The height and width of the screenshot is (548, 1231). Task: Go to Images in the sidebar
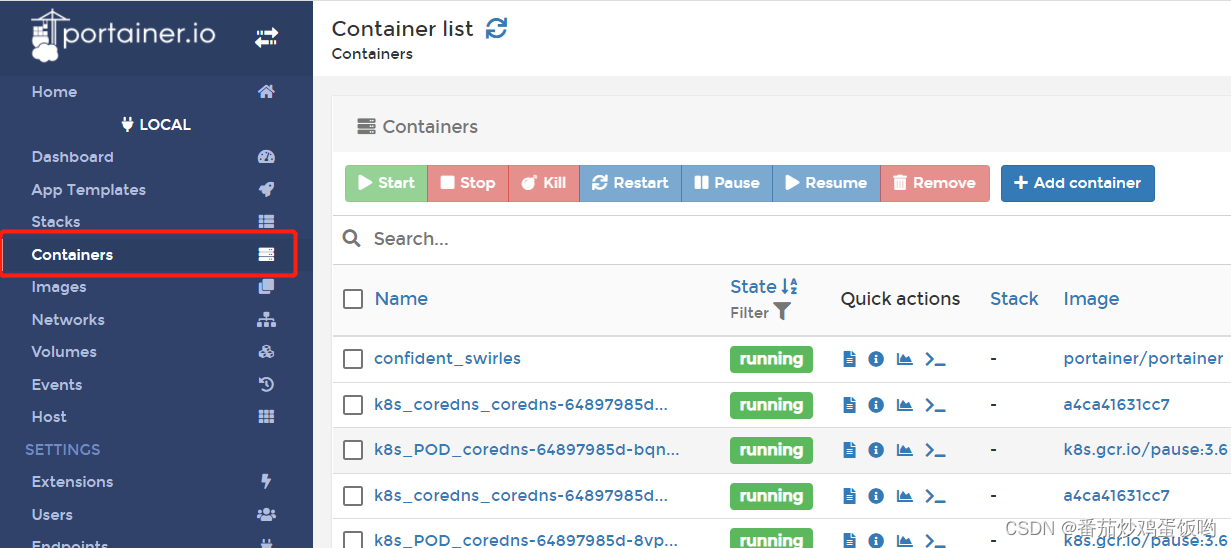pyautogui.click(x=59, y=287)
